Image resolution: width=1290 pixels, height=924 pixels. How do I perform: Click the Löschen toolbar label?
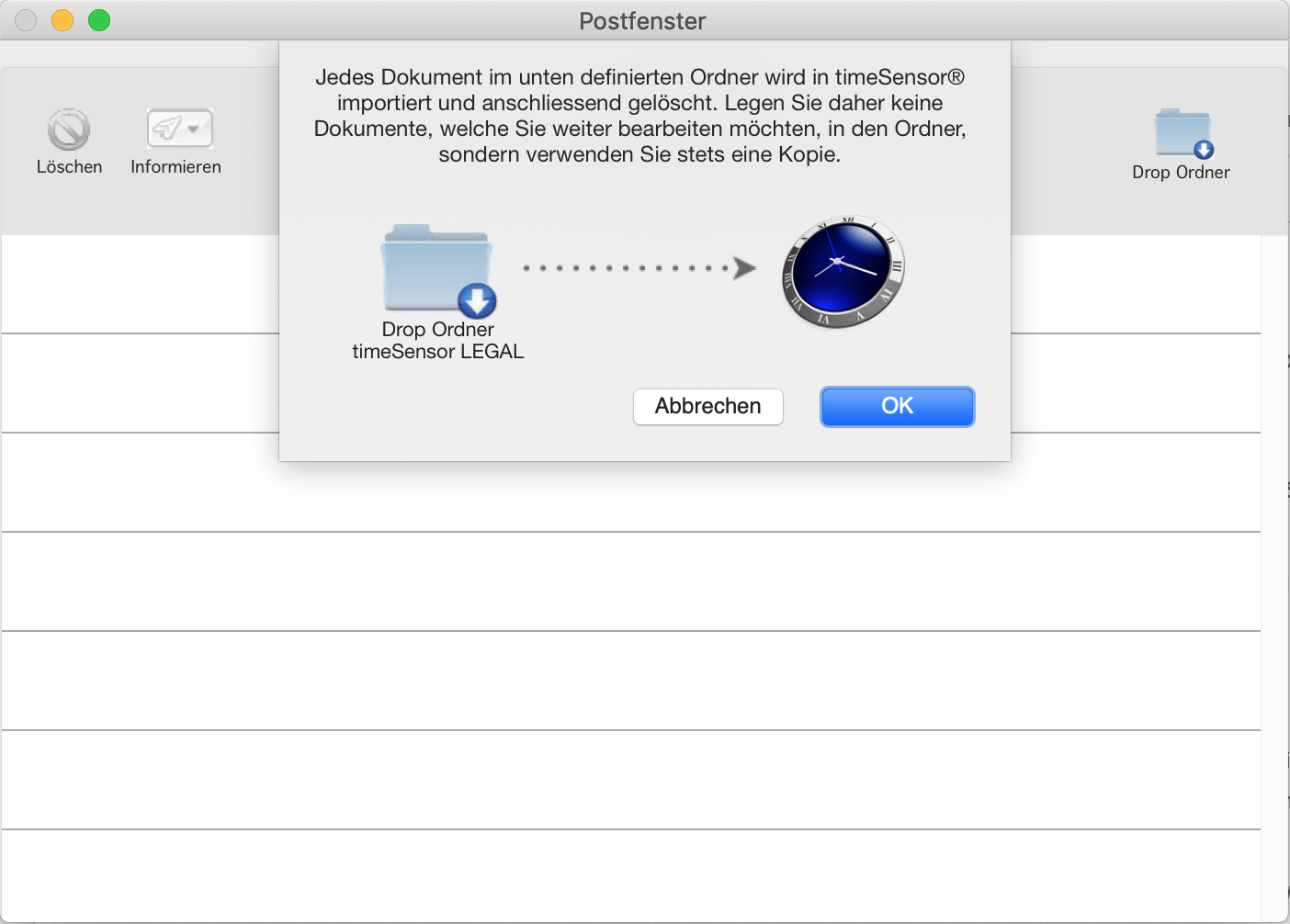[x=70, y=167]
